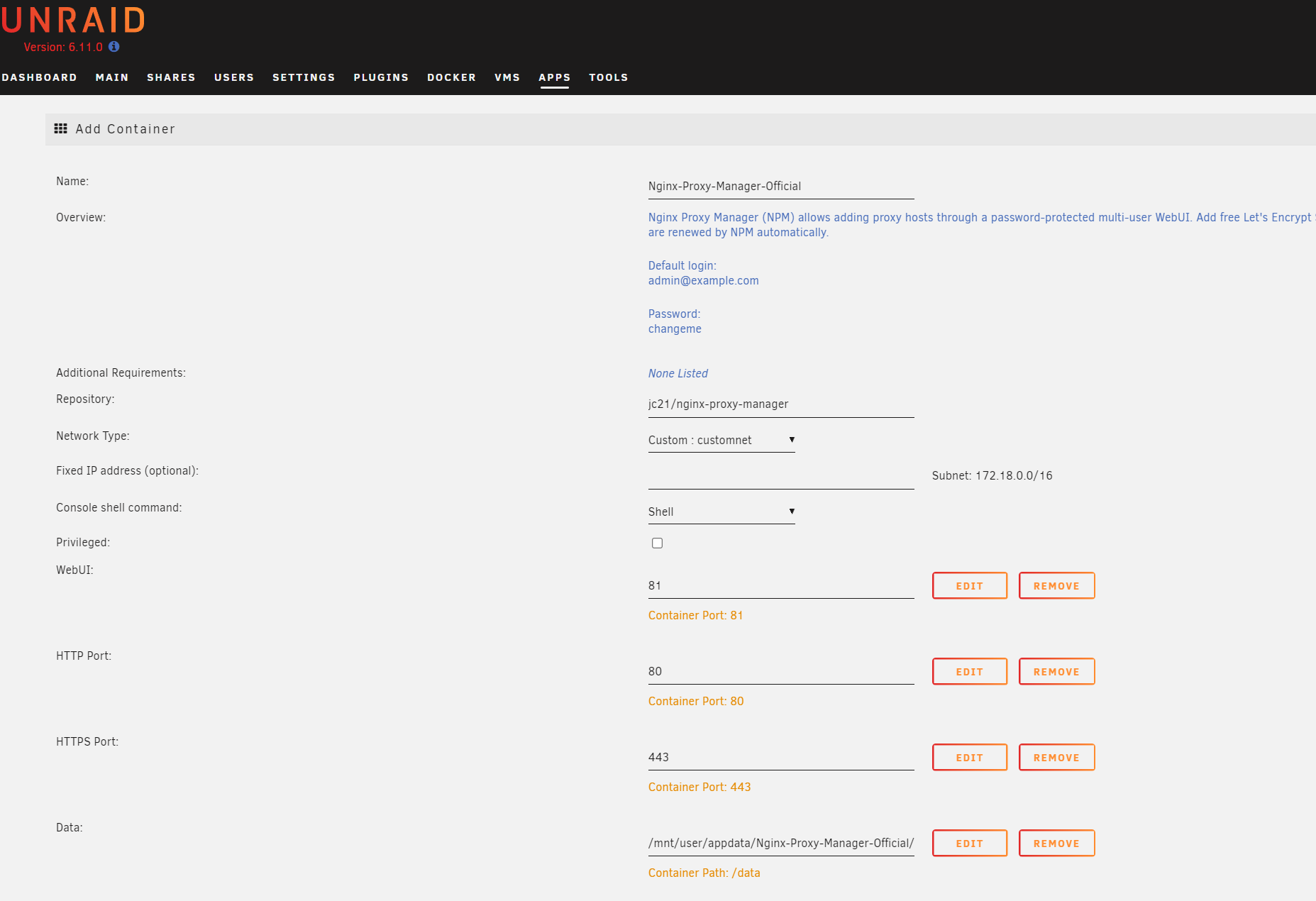Viewport: 1316px width, 901px height.
Task: Click the 'admin@example.com' default login text
Action: tap(703, 280)
